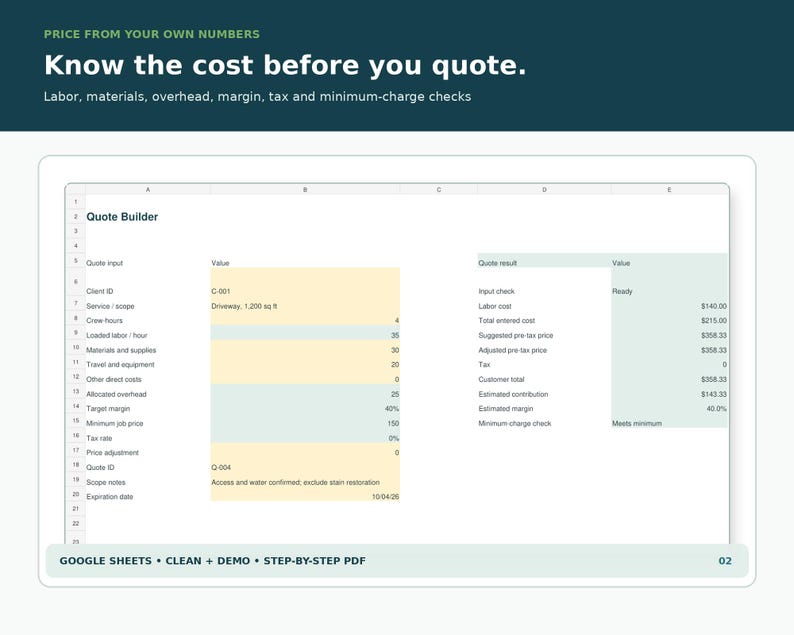
Task: Click the Total entered cost label
Action: [507, 321]
